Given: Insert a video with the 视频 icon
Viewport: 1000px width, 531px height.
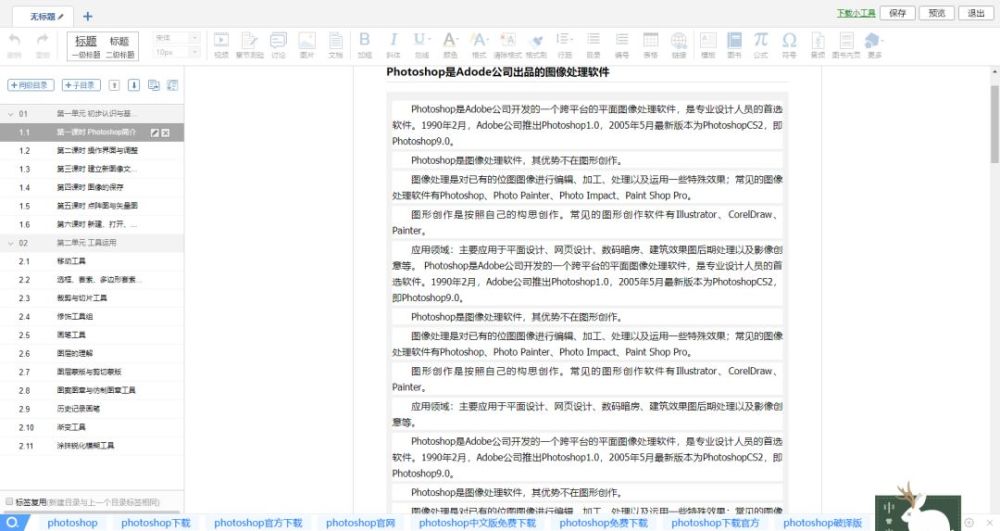Looking at the screenshot, I should (x=221, y=41).
